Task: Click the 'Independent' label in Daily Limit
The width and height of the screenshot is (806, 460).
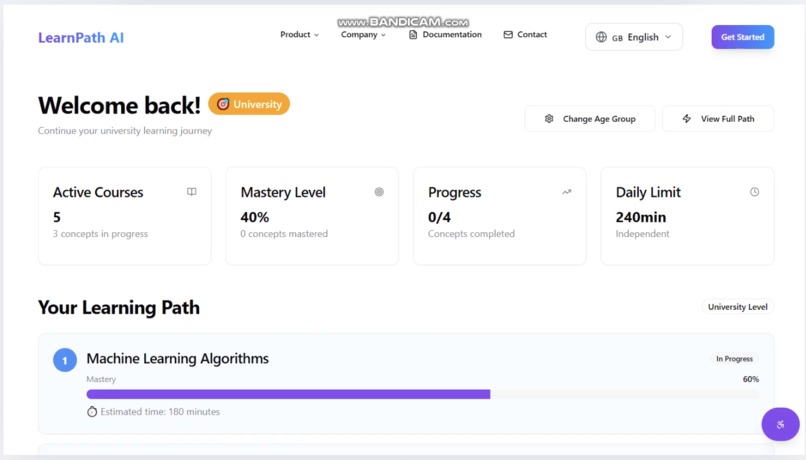Action: (x=642, y=234)
